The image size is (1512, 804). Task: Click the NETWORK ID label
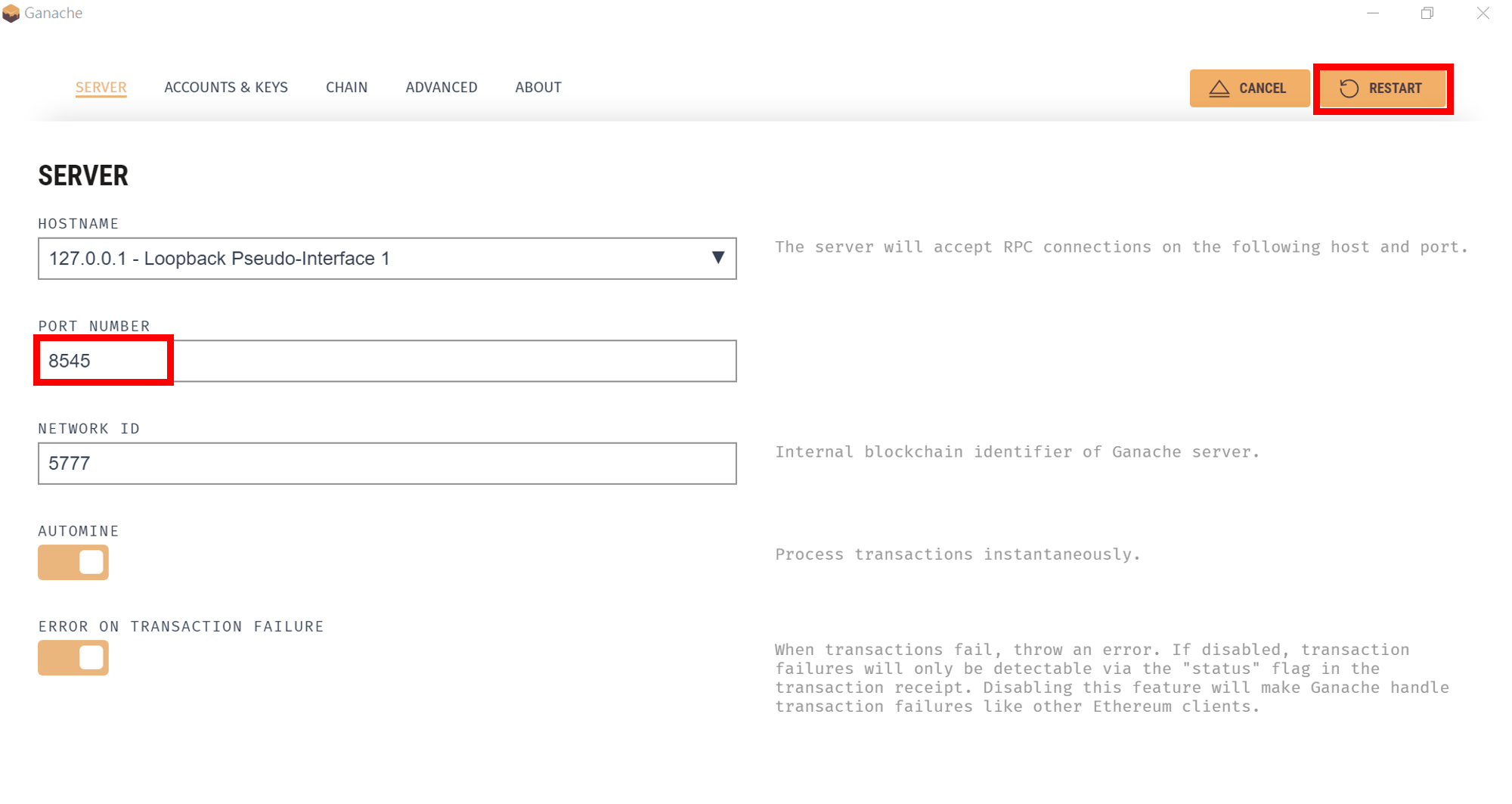89,429
